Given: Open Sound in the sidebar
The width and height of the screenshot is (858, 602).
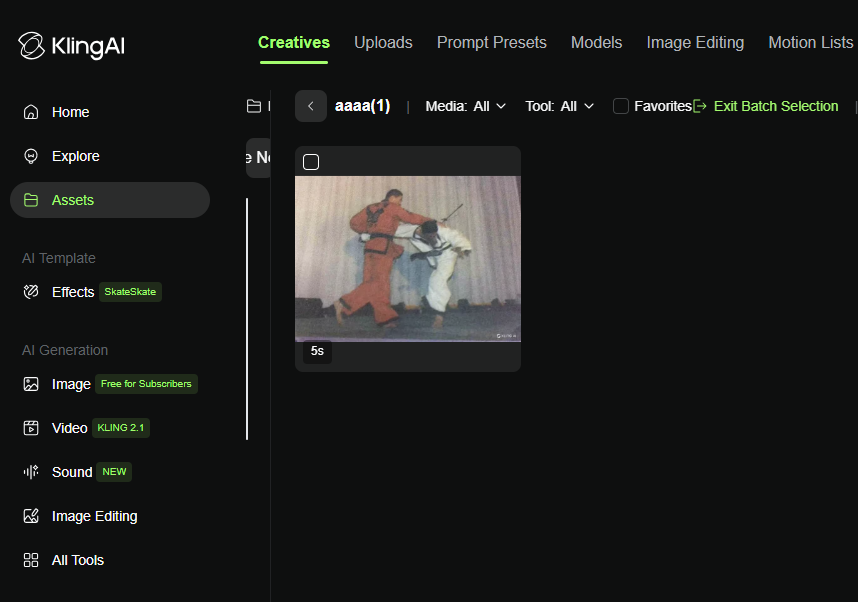Looking at the screenshot, I should click(x=72, y=472).
